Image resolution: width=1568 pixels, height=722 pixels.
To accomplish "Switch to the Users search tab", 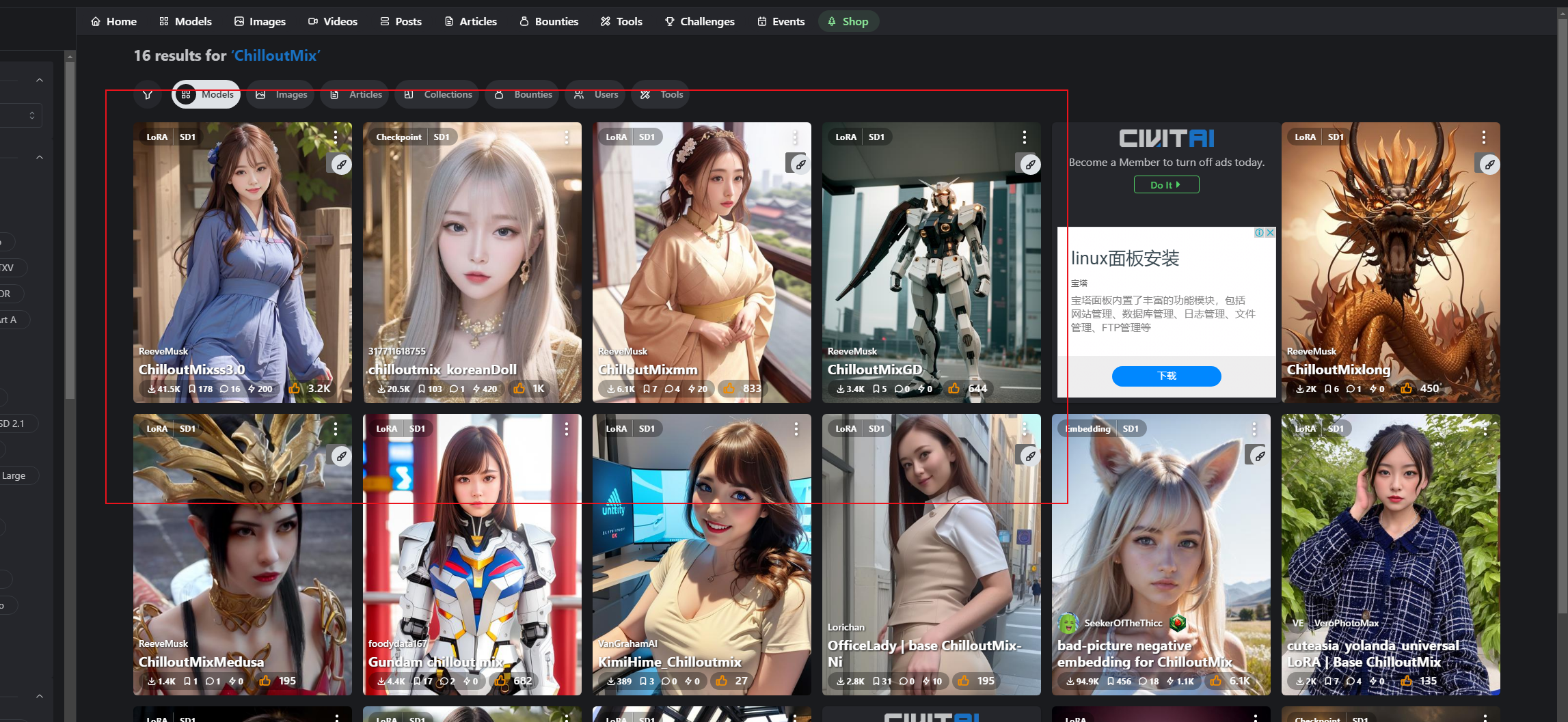I will (596, 94).
